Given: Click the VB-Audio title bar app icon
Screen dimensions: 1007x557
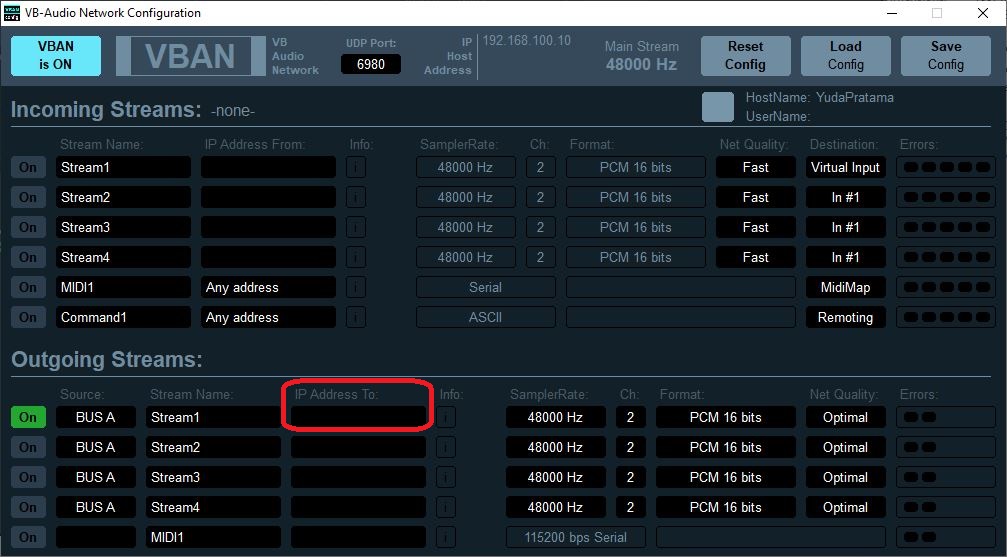Looking at the screenshot, I should 12,13.
